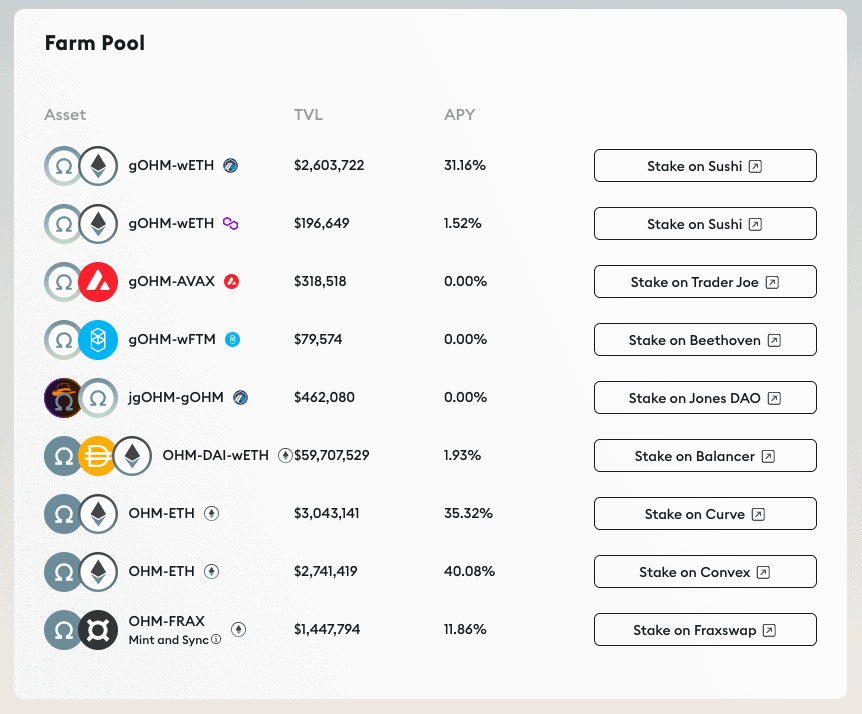Click the Polygon network badge next to gOHM-wETH
The width and height of the screenshot is (862, 714).
[x=232, y=224]
